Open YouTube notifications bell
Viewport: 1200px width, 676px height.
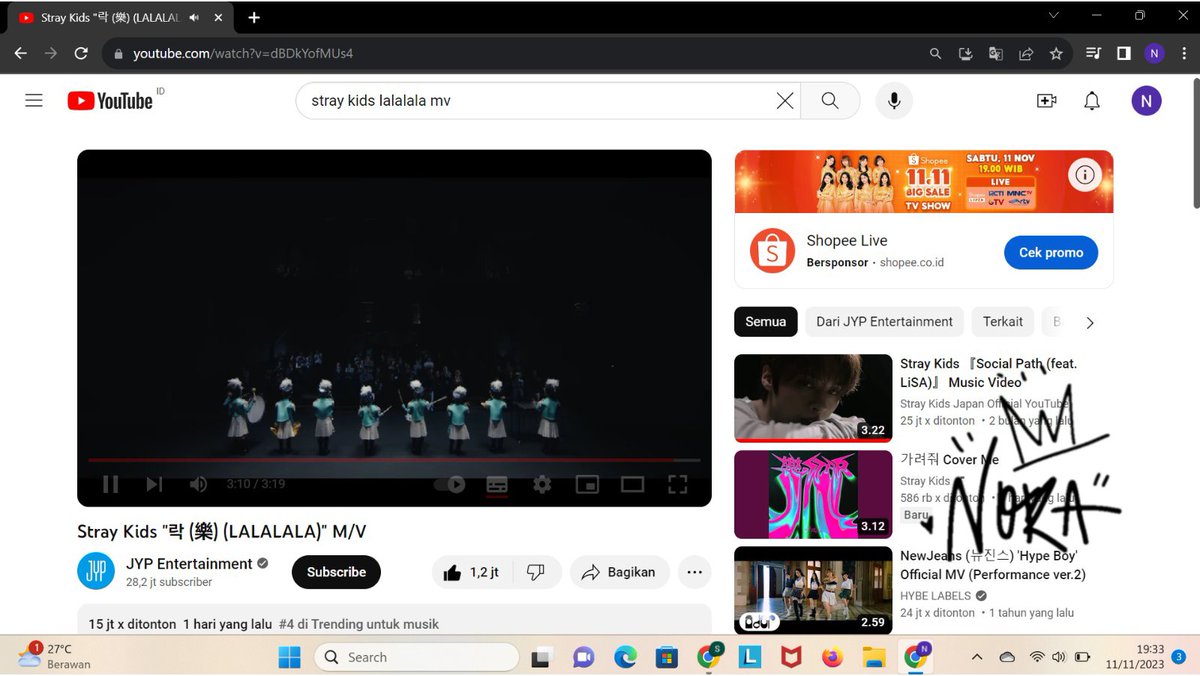tap(1091, 100)
